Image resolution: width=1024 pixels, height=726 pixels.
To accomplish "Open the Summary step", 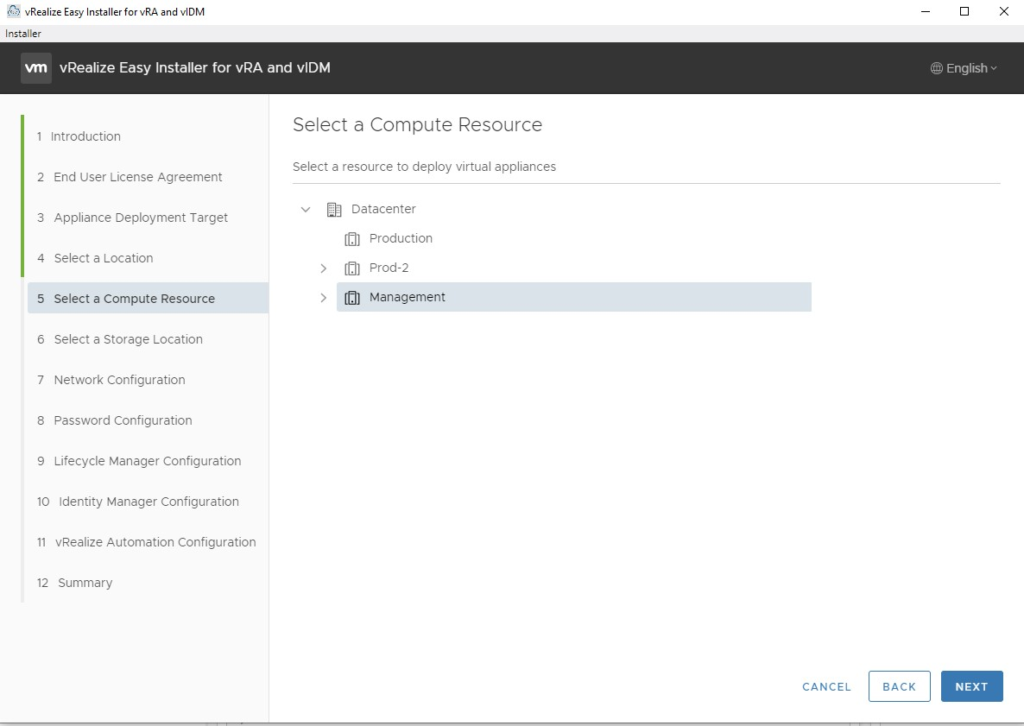I will (74, 582).
